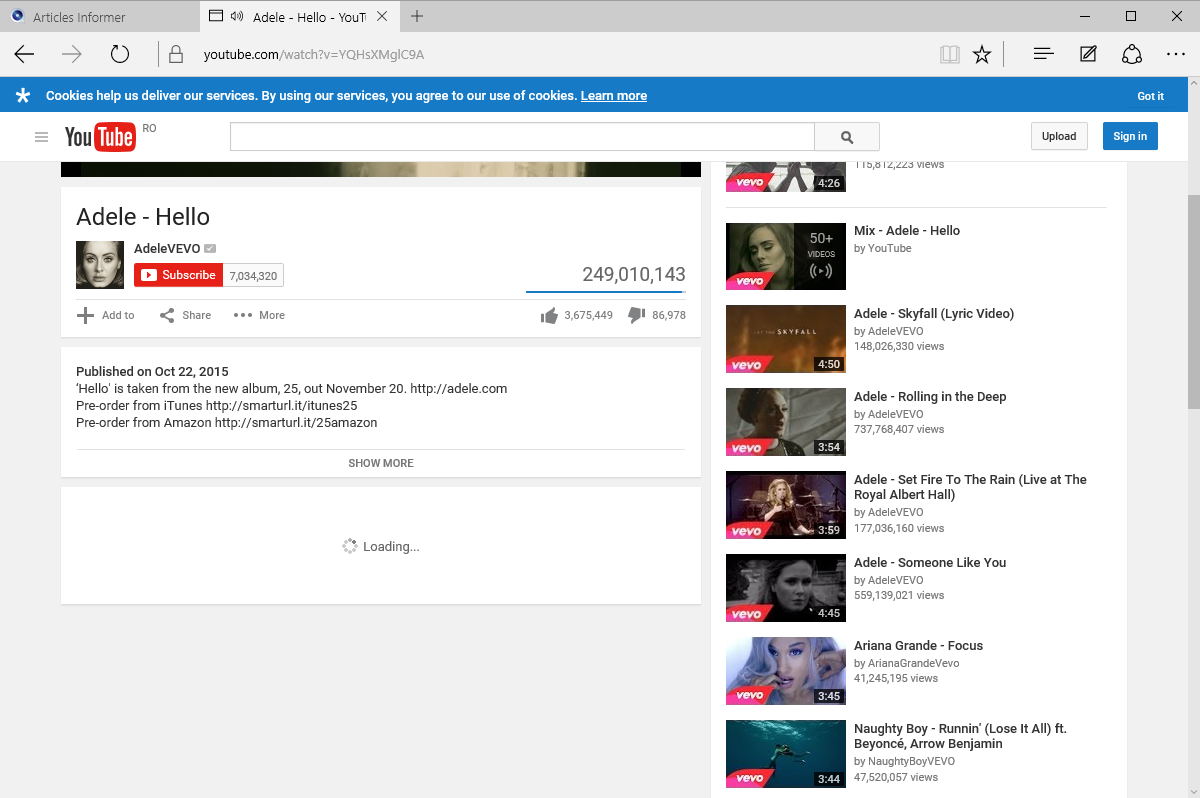
Task: Open the smarturl.it/itunes25 link
Action: [x=282, y=406]
